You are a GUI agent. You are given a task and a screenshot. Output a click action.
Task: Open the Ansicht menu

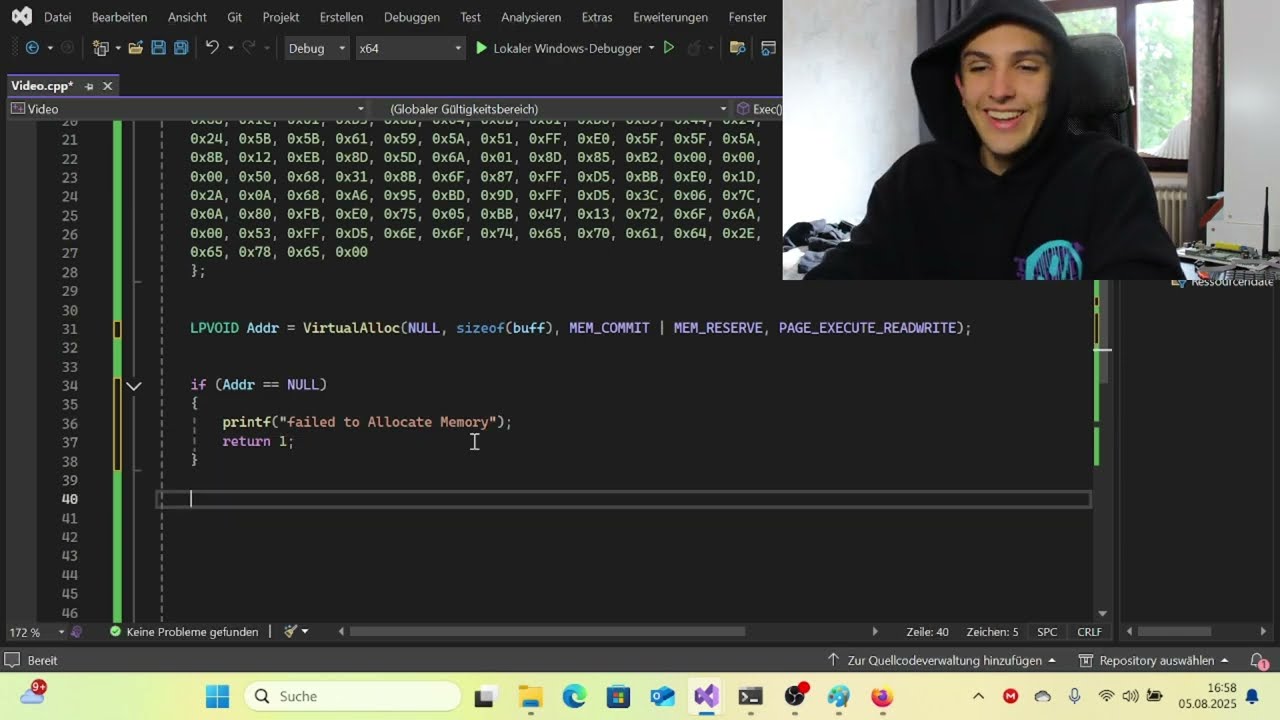tap(187, 17)
